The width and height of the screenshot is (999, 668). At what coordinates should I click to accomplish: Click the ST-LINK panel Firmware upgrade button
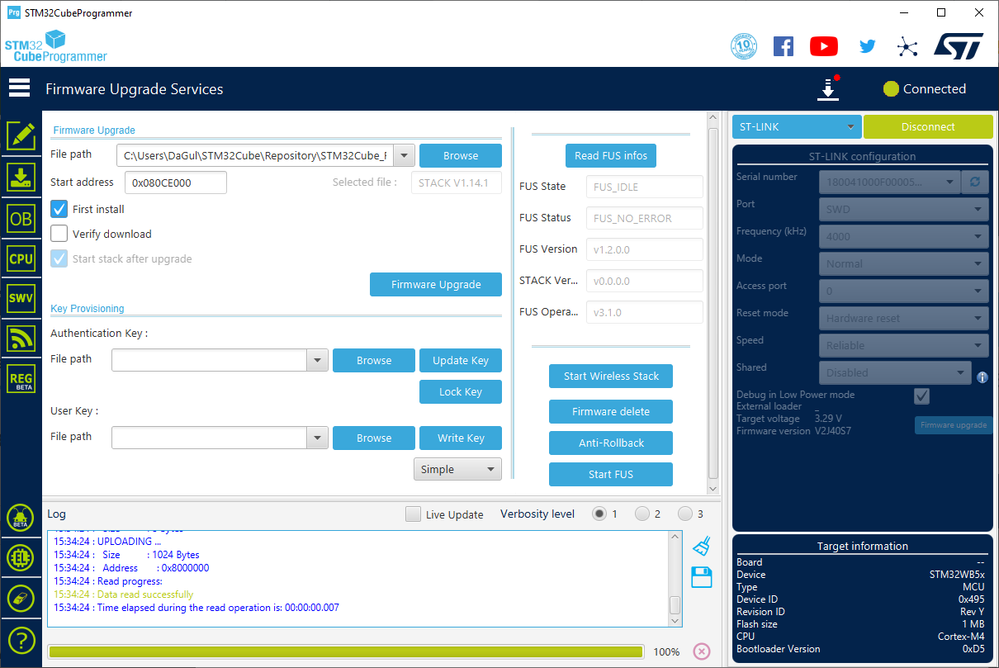tap(953, 425)
